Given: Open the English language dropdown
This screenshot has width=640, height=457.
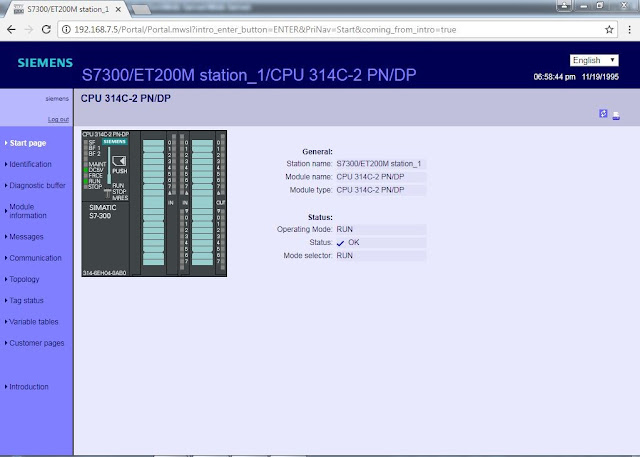Looking at the screenshot, I should 594,60.
